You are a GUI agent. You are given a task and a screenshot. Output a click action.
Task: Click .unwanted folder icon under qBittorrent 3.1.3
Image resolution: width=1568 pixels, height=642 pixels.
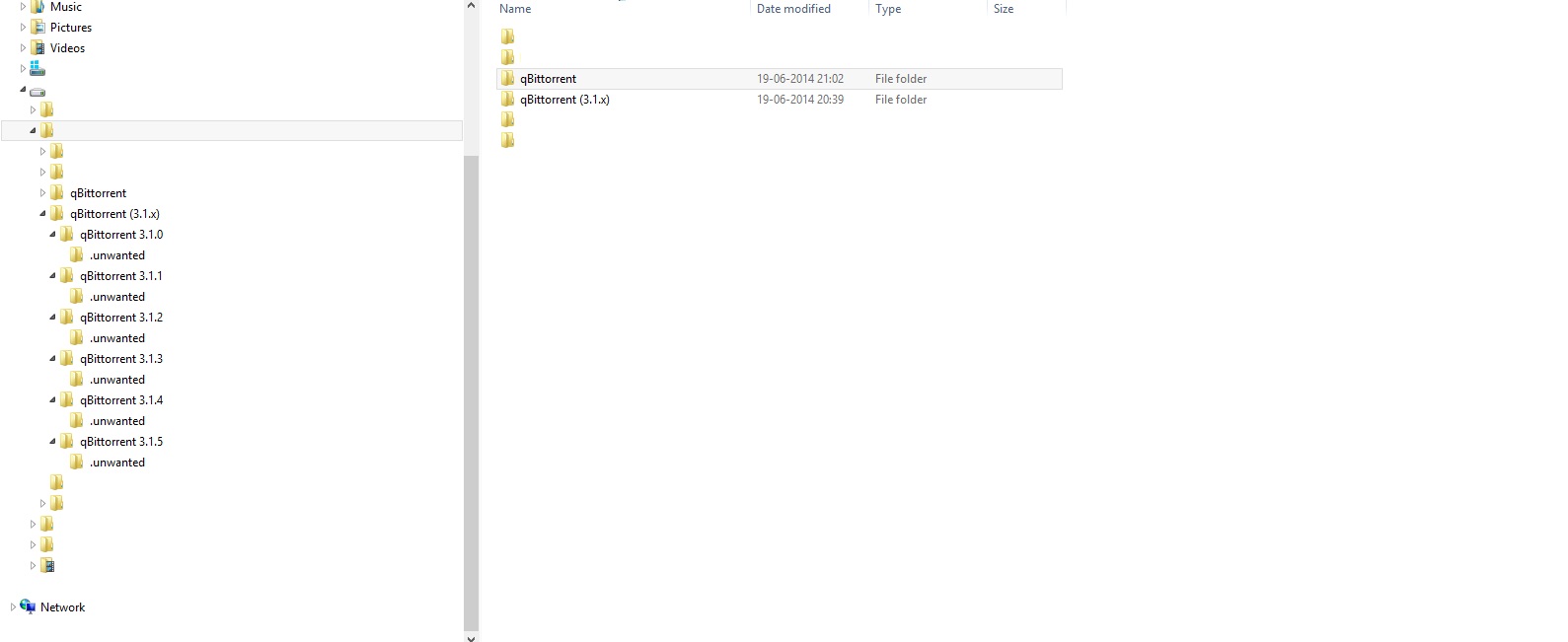point(76,380)
